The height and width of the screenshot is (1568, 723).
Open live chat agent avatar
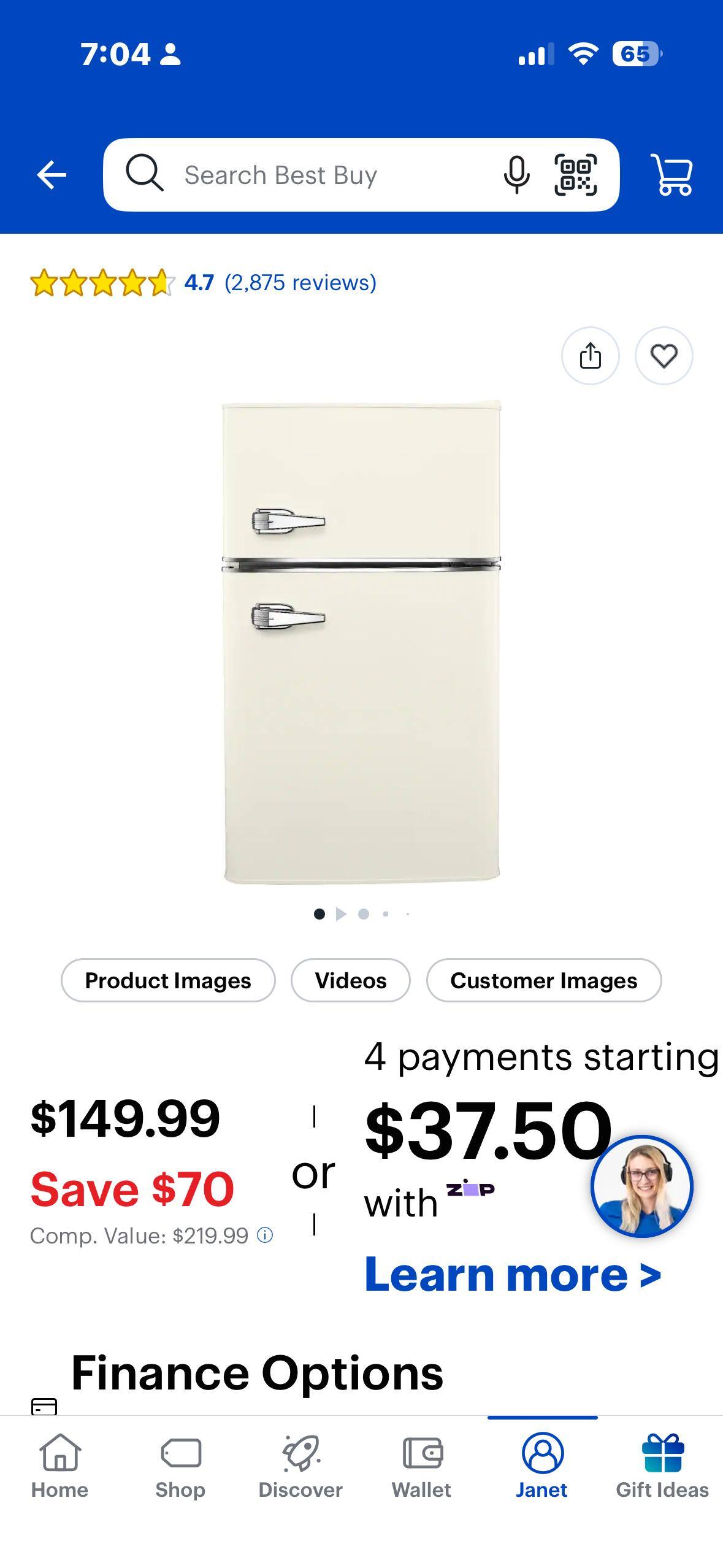pos(641,1186)
